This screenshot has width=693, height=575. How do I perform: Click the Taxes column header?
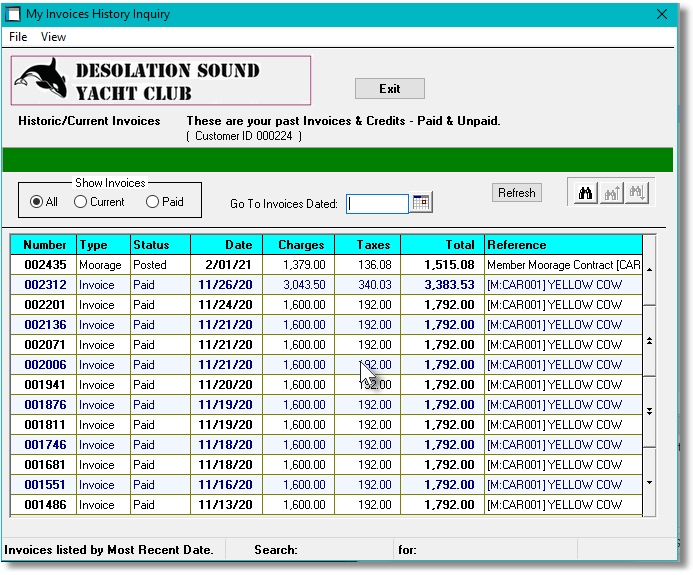368,245
